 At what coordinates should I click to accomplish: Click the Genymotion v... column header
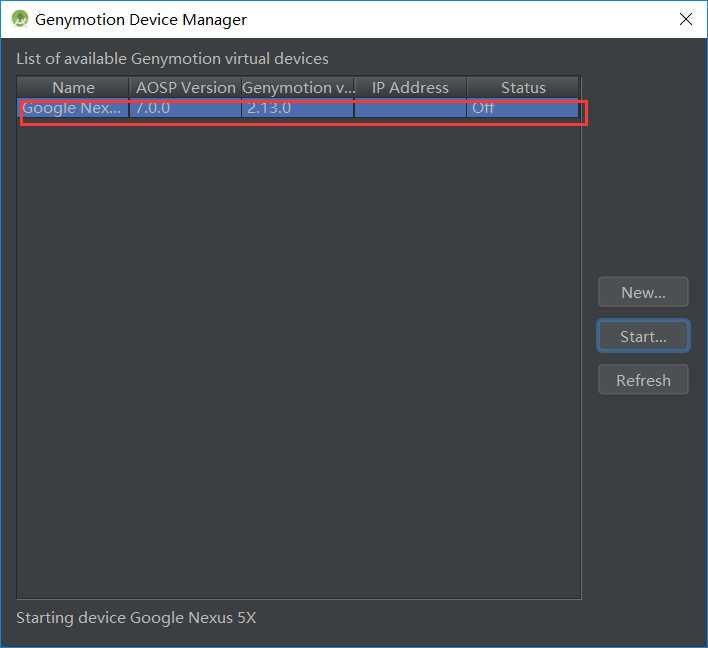coord(298,88)
